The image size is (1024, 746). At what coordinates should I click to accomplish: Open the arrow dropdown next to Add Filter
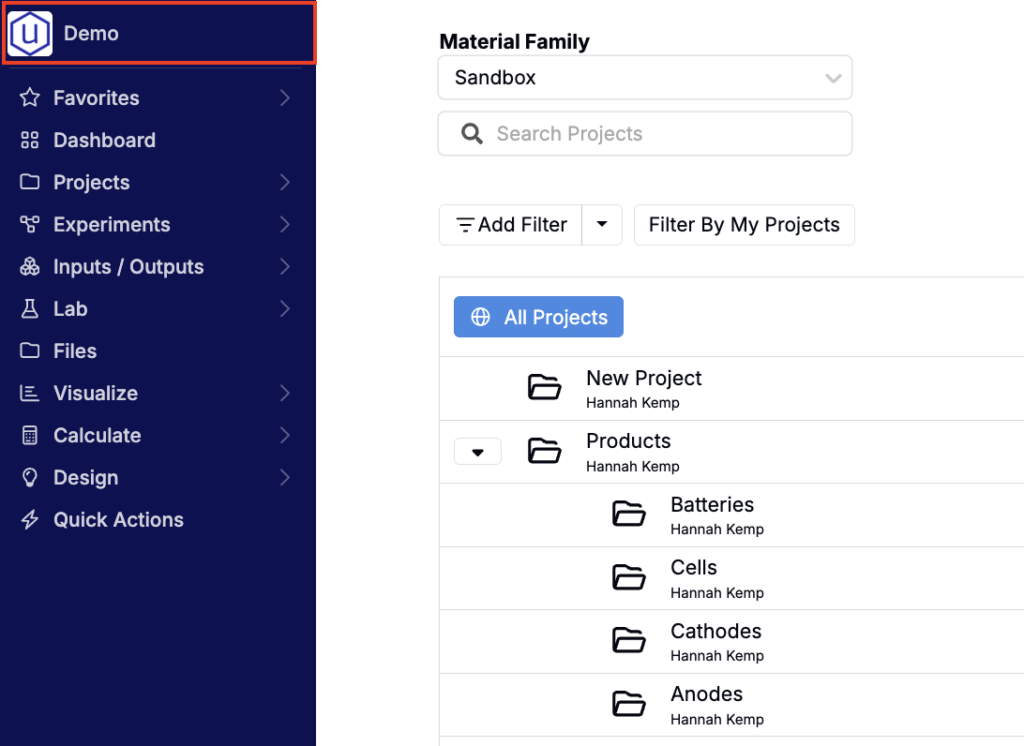coord(602,225)
